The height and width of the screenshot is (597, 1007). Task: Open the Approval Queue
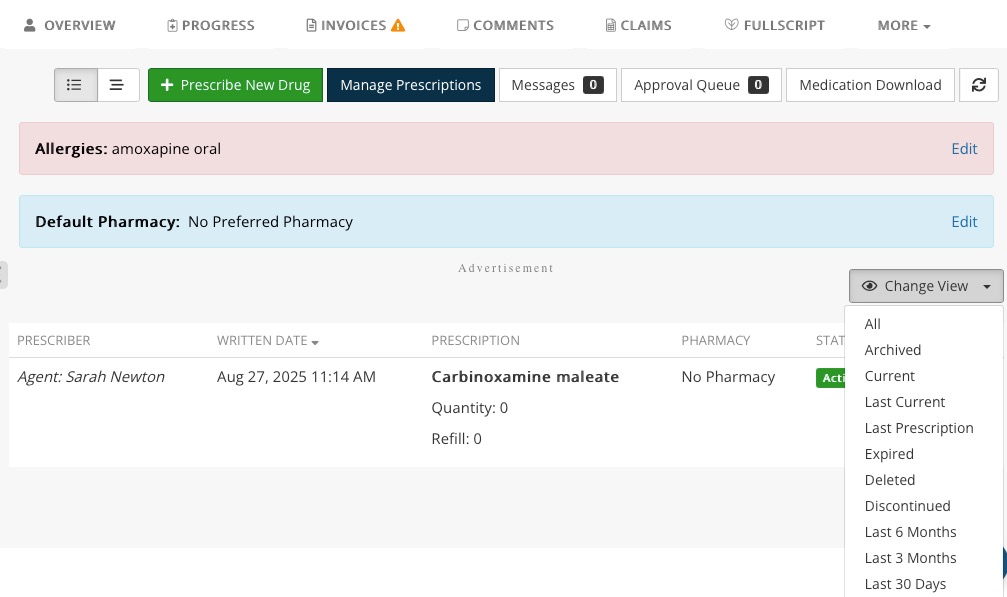[701, 85]
